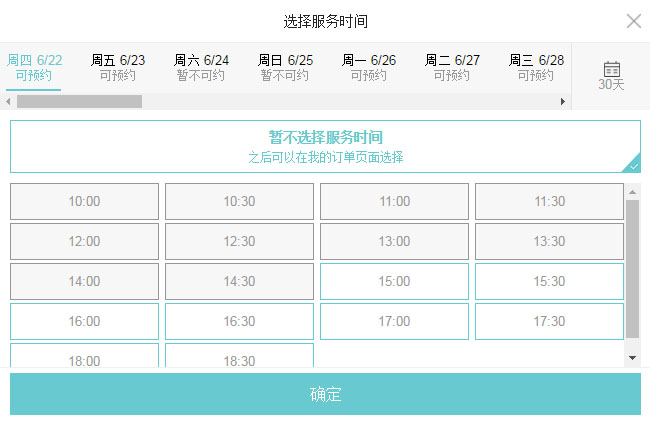Click the time list scroll down arrow
This screenshot has width=650, height=421.
(x=632, y=357)
